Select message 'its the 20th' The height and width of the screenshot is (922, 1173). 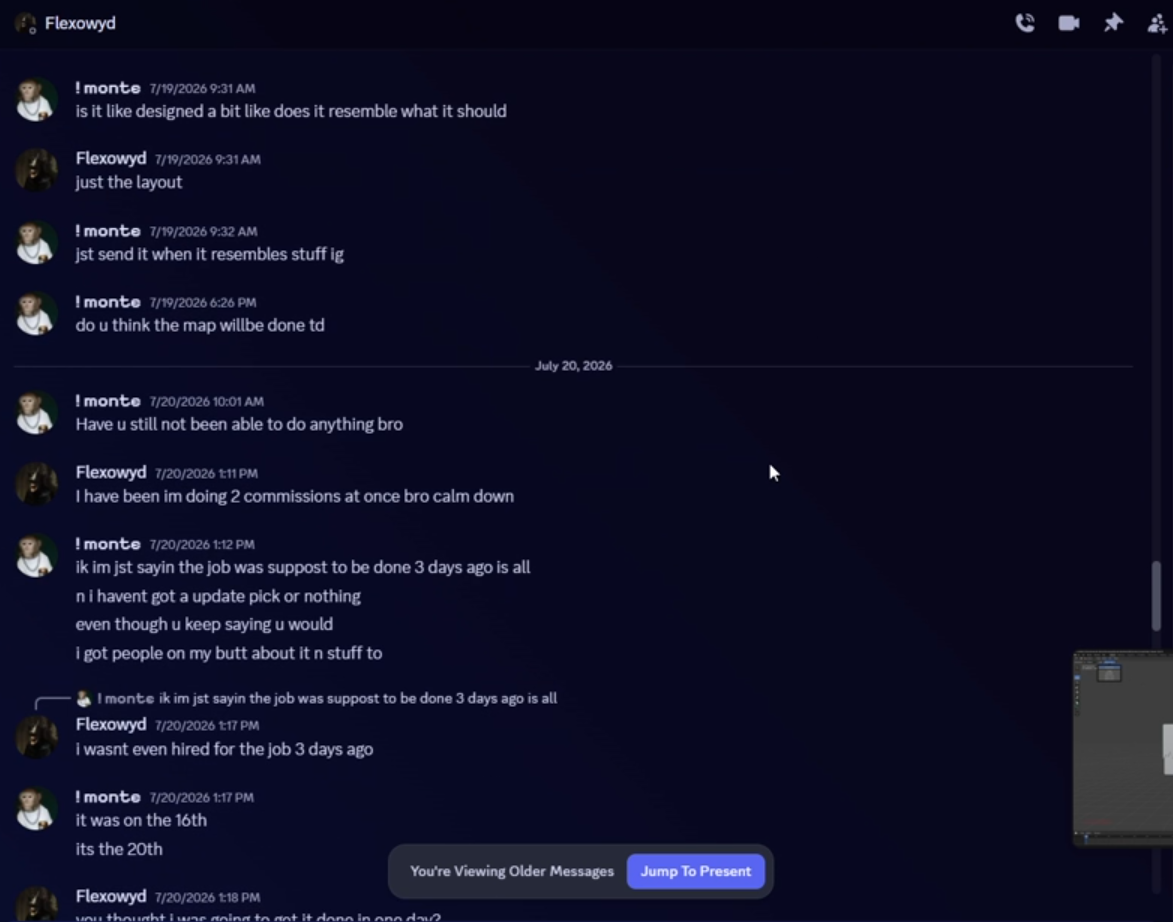pyautogui.click(x=119, y=849)
